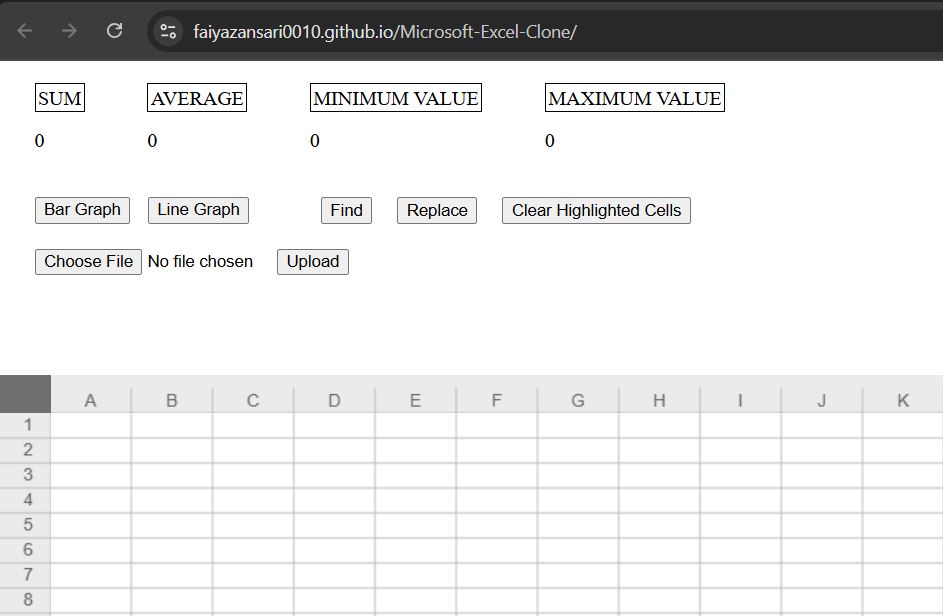This screenshot has width=943, height=616.
Task: Select row header 5
Action: click(26, 525)
